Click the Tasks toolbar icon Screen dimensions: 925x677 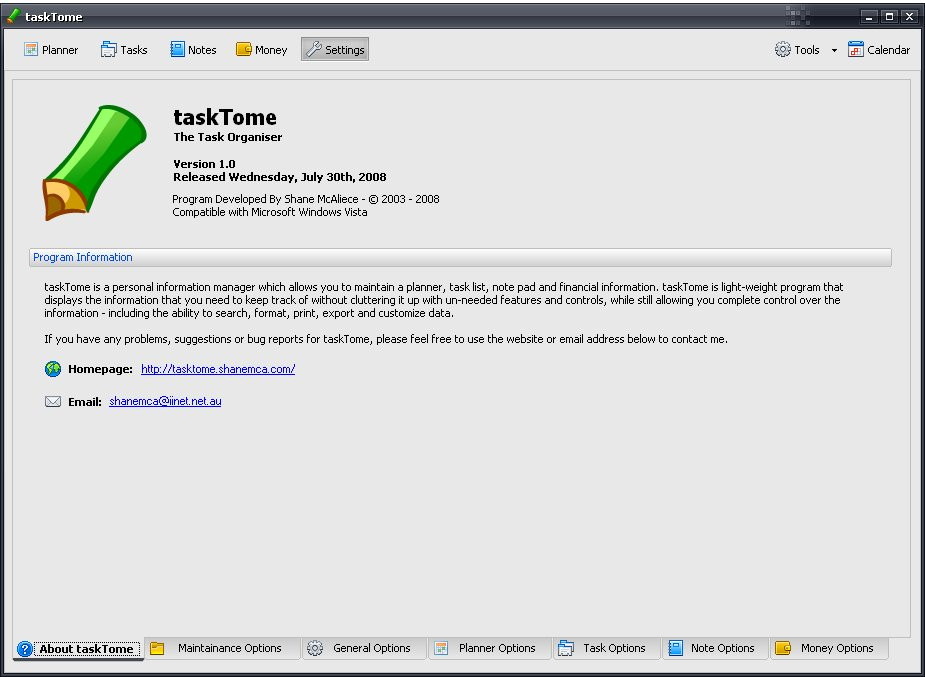click(x=109, y=50)
